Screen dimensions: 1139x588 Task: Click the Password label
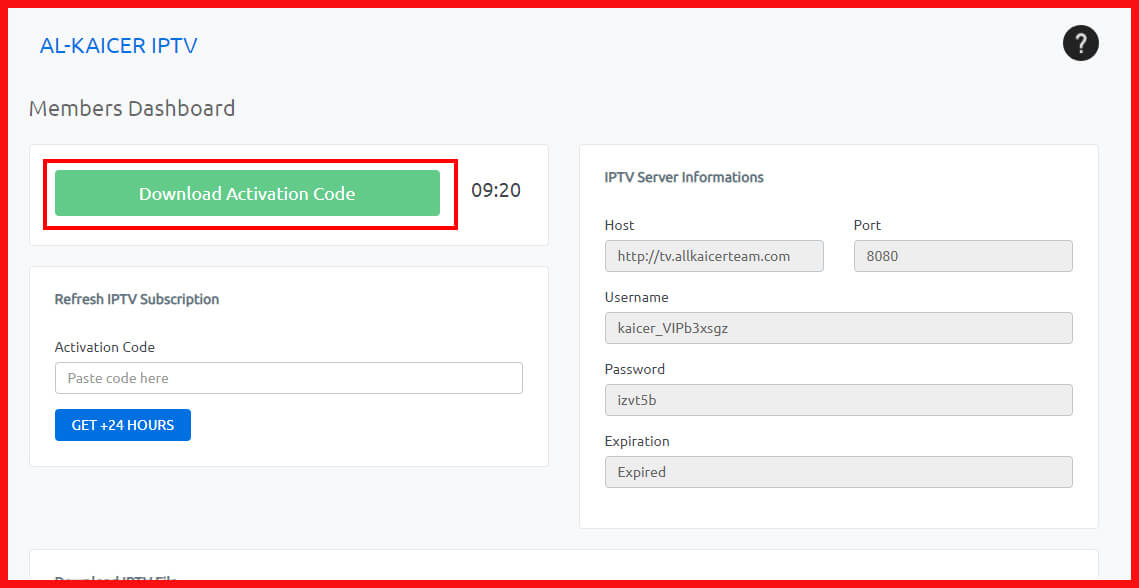click(x=634, y=369)
